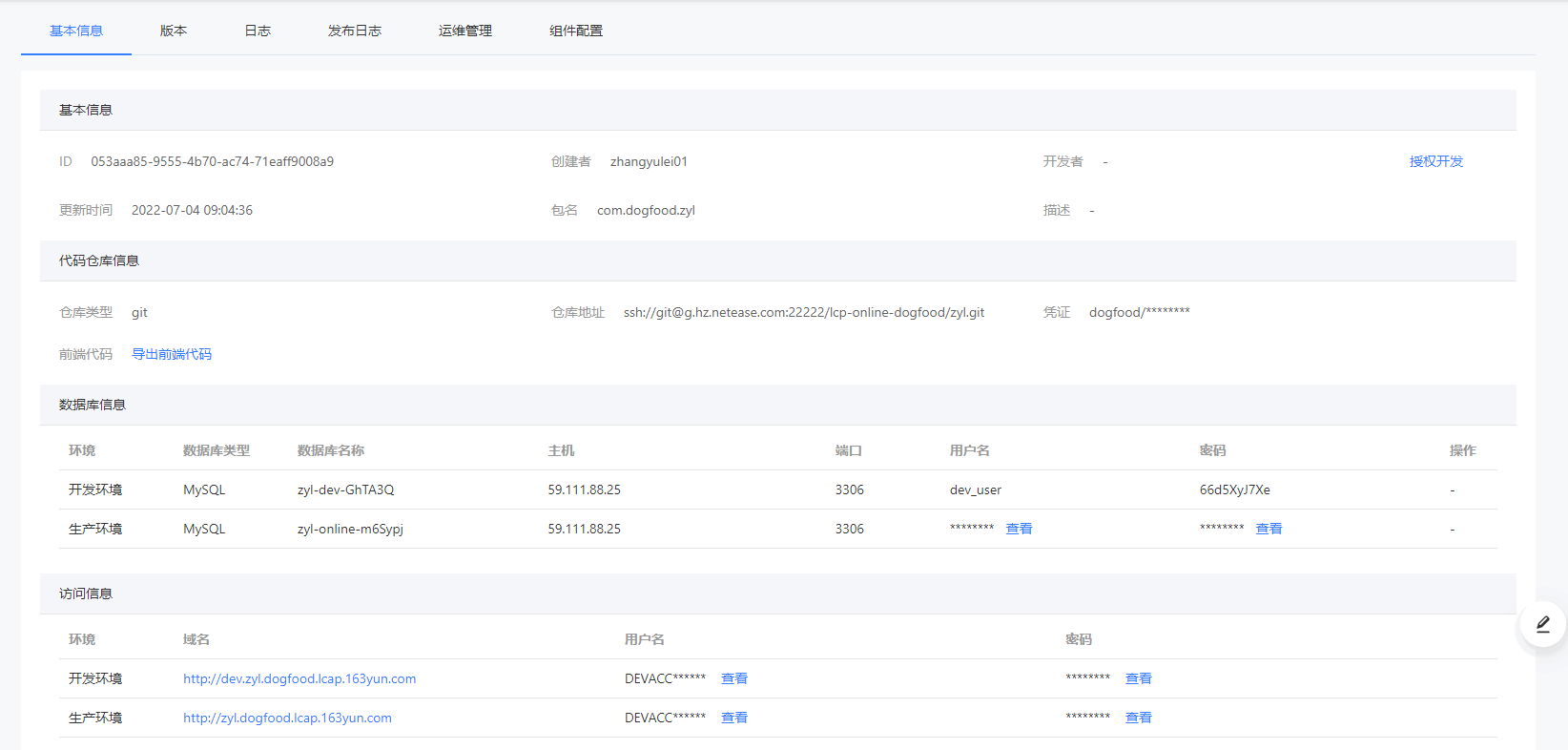Image resolution: width=1568 pixels, height=750 pixels.
Task: Click database name zyl-dev-GhTA3Q
Action: pos(345,490)
